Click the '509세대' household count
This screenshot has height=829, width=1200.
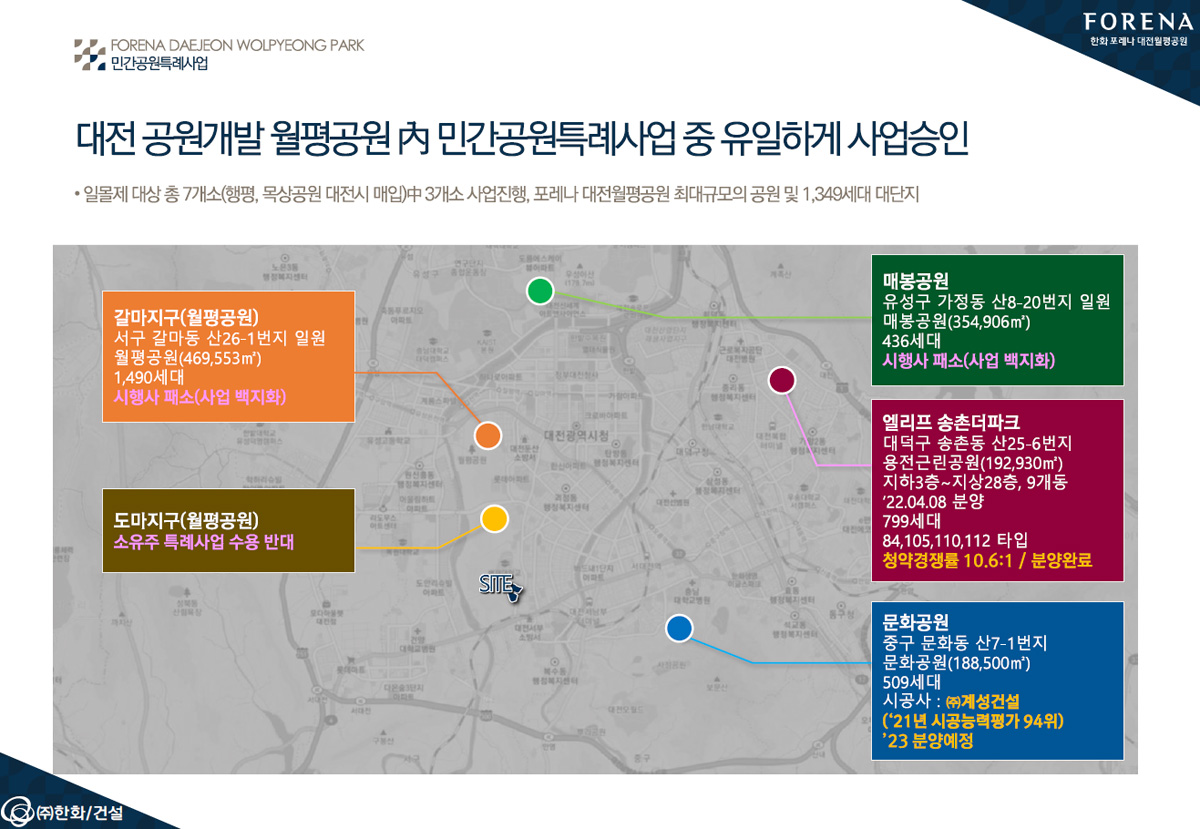911,682
